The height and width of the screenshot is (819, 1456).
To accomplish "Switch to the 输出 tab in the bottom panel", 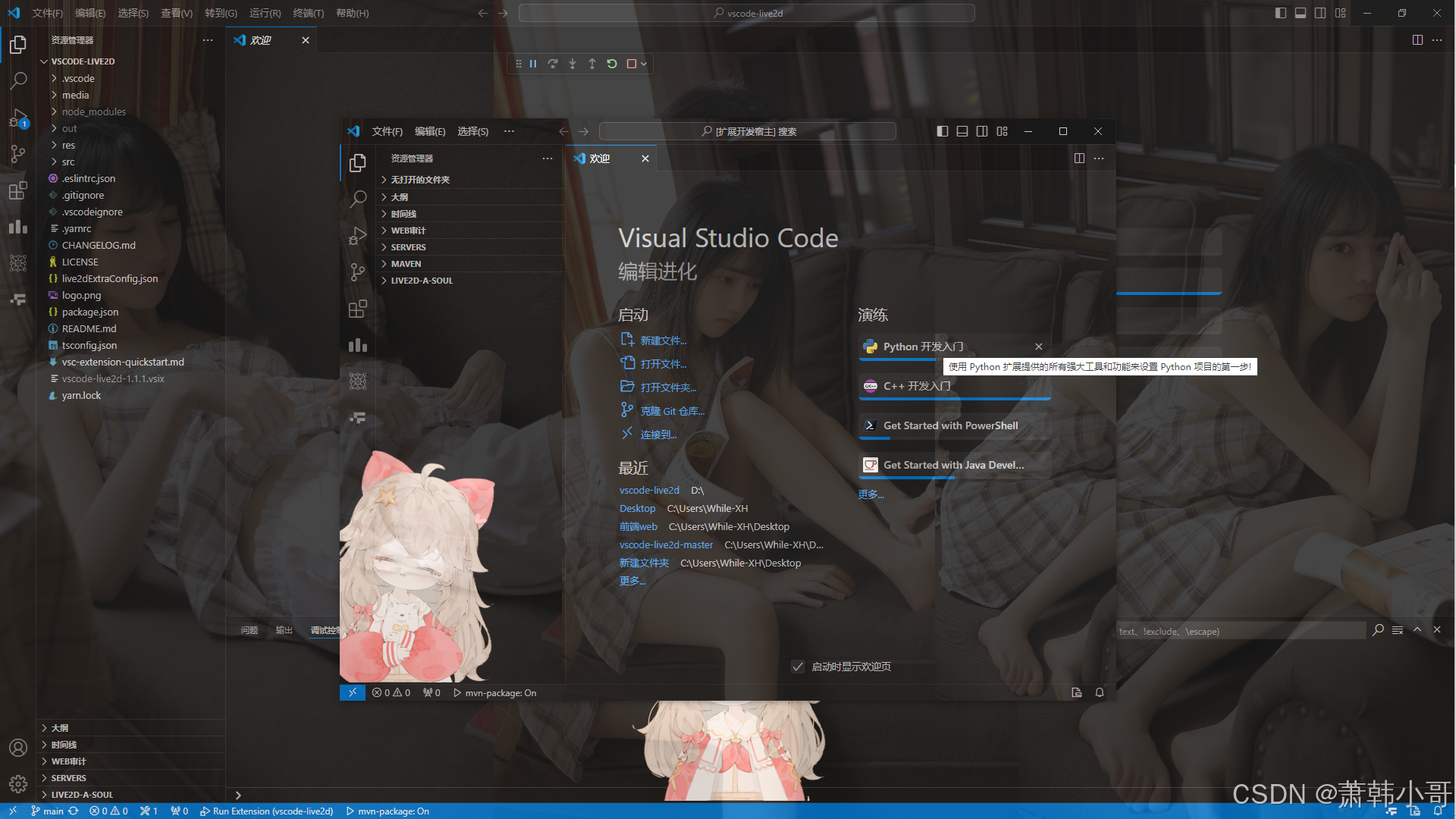I will tap(284, 630).
